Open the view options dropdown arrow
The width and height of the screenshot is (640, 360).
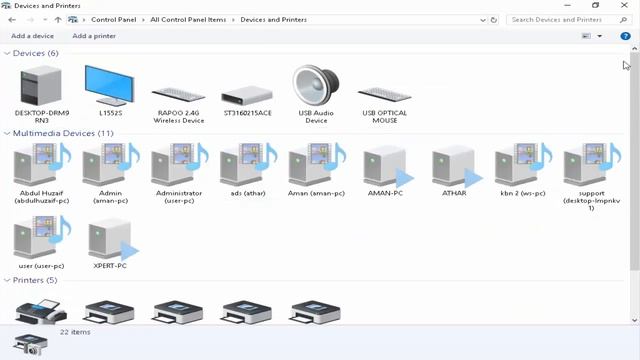coord(600,36)
